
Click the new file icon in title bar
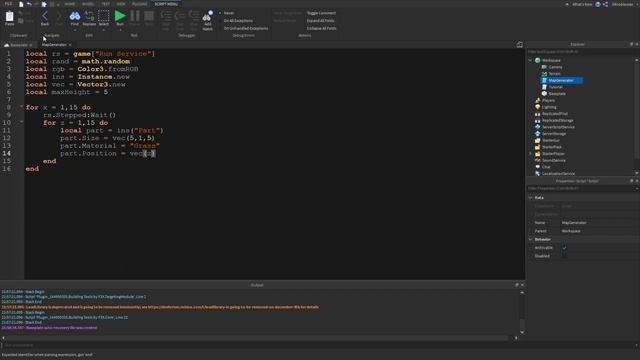(21, 4)
